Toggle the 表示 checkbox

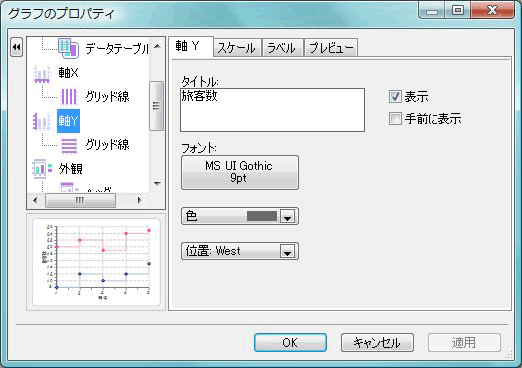pos(395,97)
